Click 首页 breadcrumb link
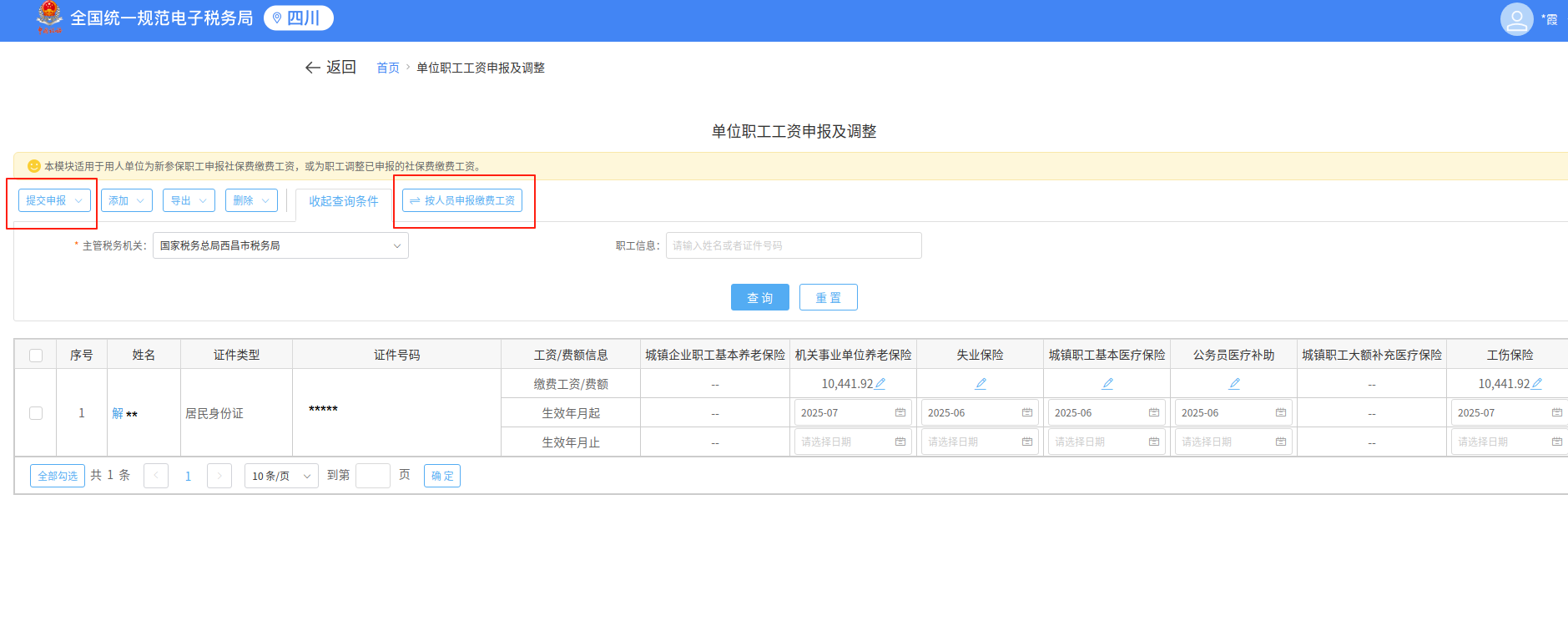1568x626 pixels. pyautogui.click(x=387, y=68)
